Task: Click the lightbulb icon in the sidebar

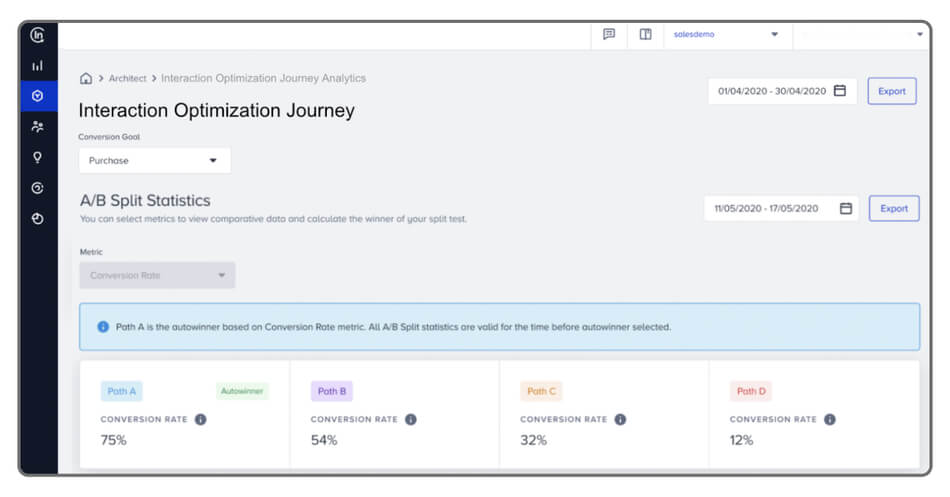Action: pyautogui.click(x=38, y=157)
